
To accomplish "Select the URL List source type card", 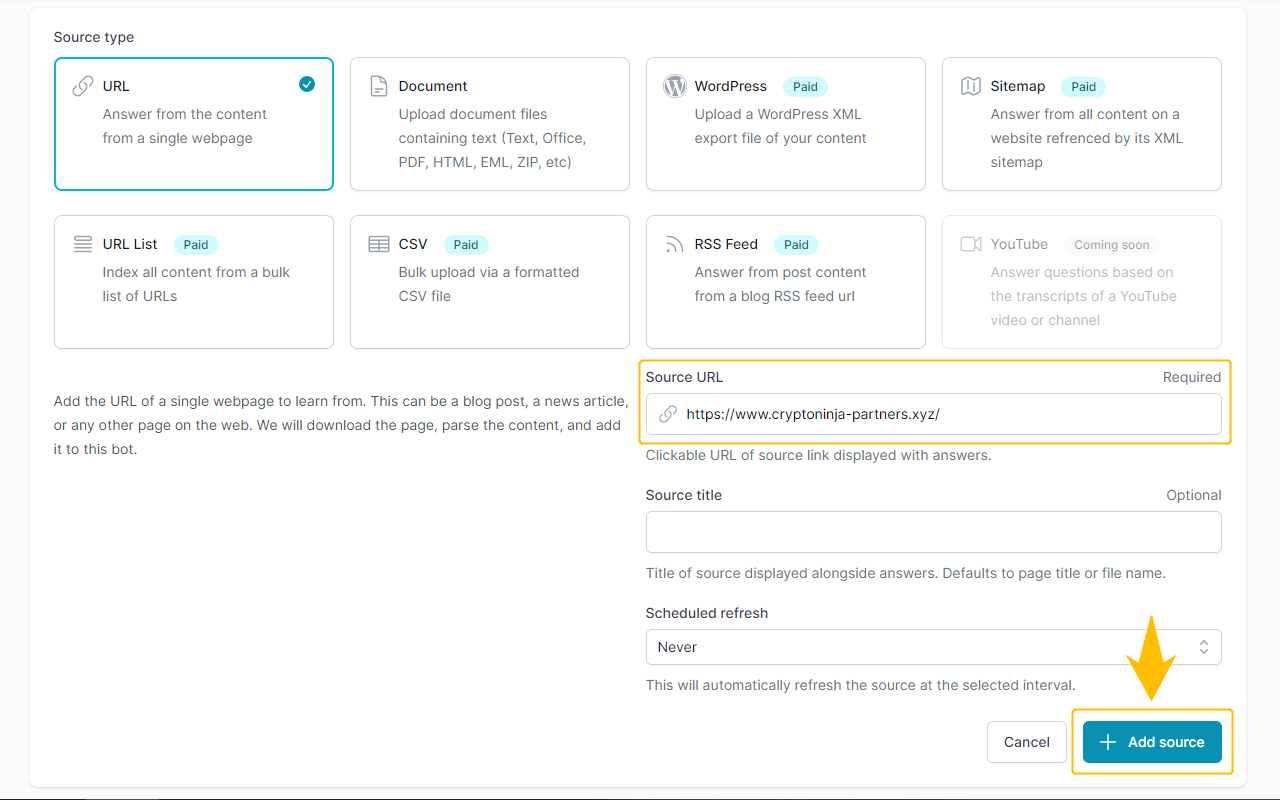I will point(194,282).
